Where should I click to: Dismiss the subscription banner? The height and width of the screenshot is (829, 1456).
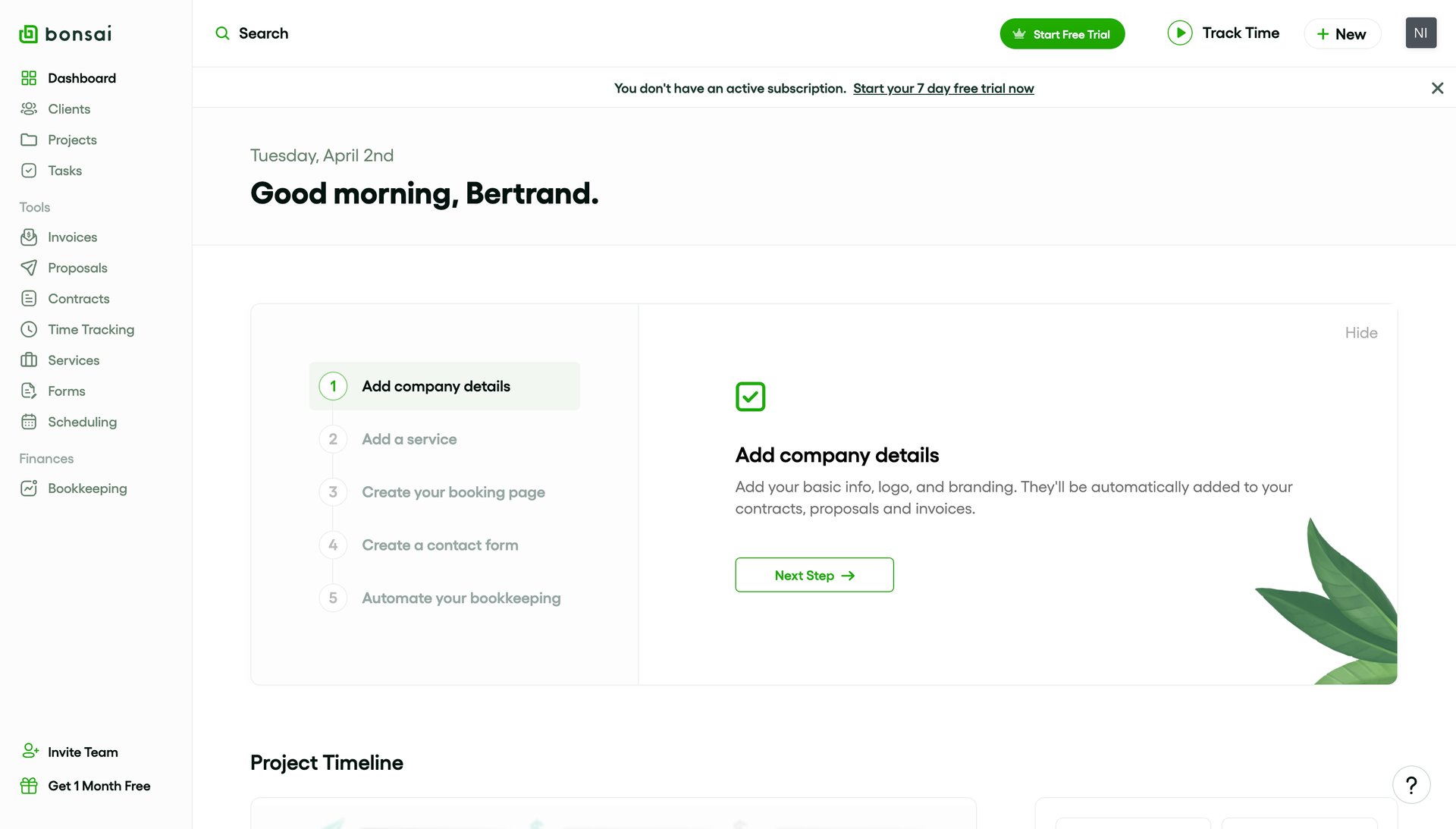pos(1437,88)
